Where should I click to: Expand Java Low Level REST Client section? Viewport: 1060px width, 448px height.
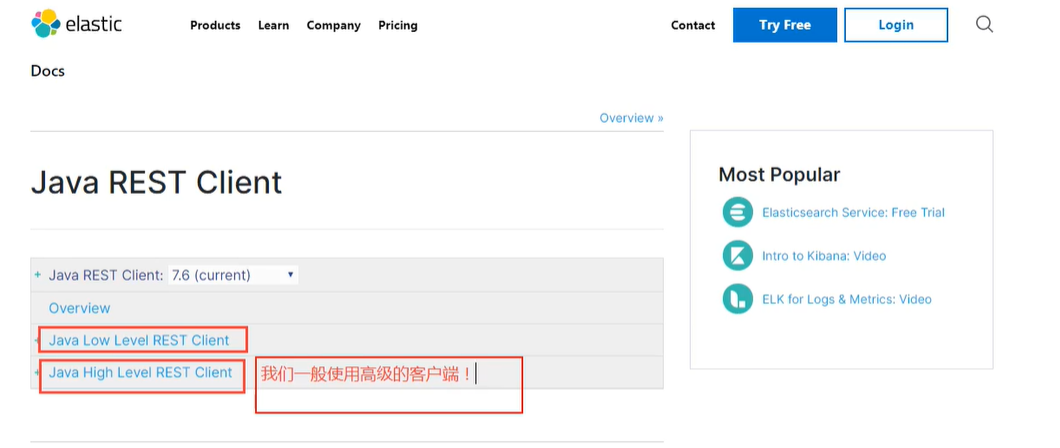pyautogui.click(x=37, y=340)
